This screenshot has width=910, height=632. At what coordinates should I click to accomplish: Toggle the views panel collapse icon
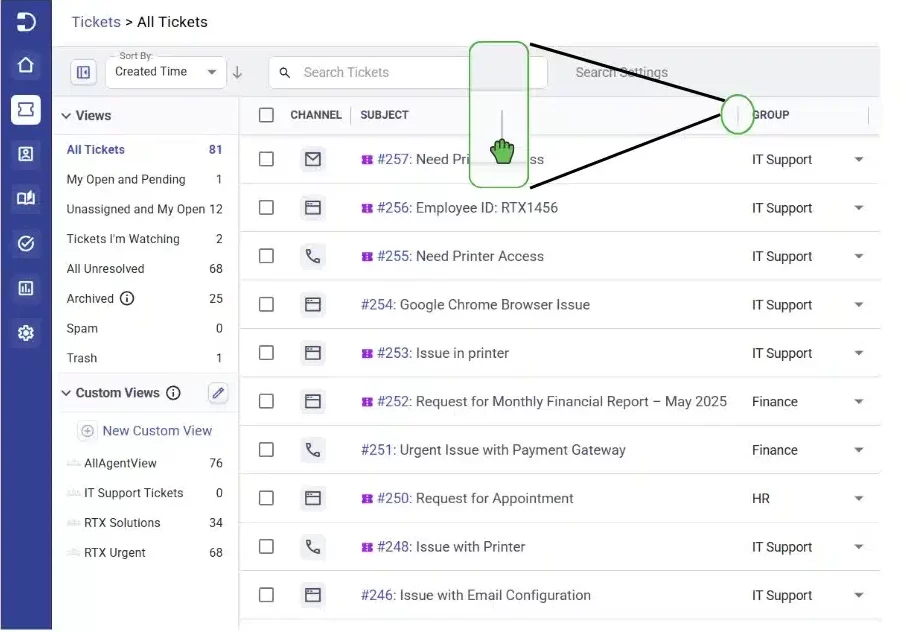(84, 73)
